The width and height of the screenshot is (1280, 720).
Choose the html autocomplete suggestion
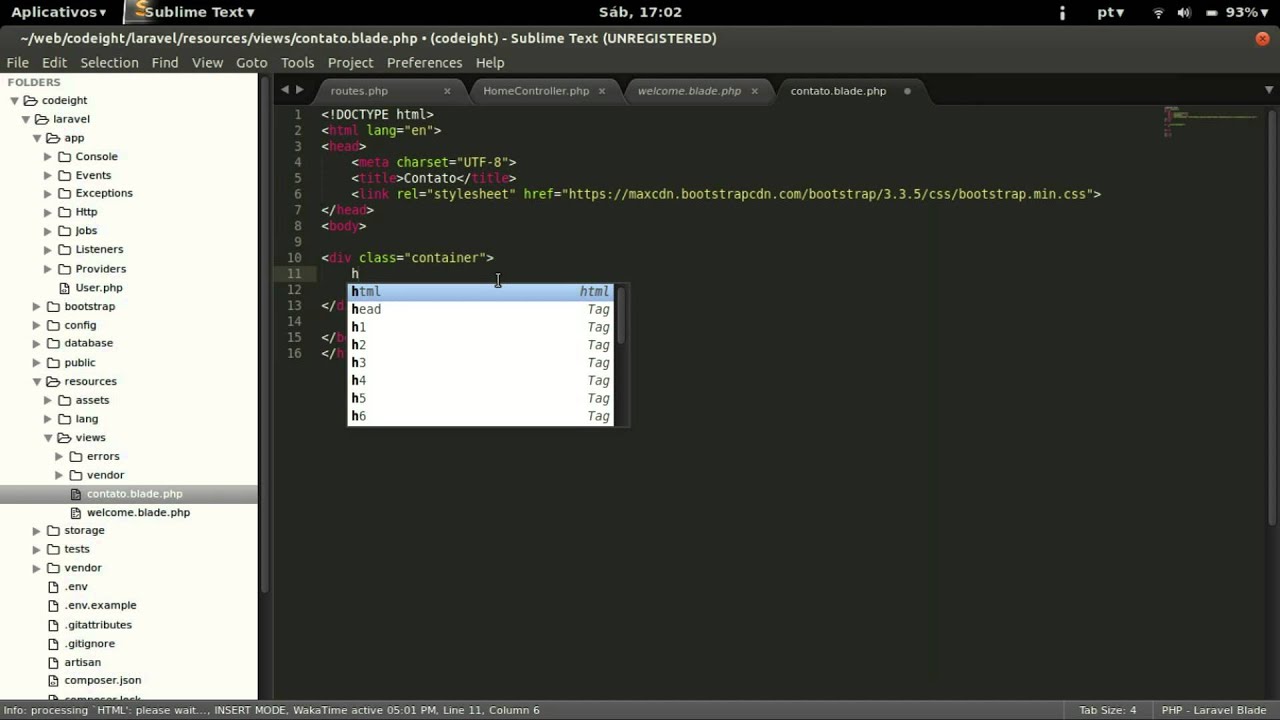point(480,291)
